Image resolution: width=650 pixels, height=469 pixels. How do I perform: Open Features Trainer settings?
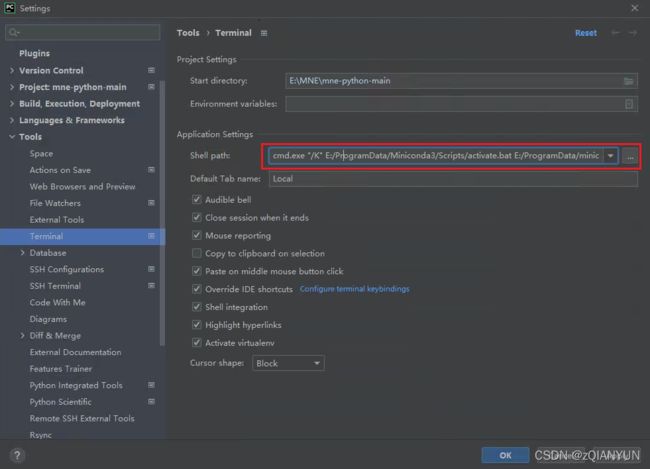pos(61,369)
